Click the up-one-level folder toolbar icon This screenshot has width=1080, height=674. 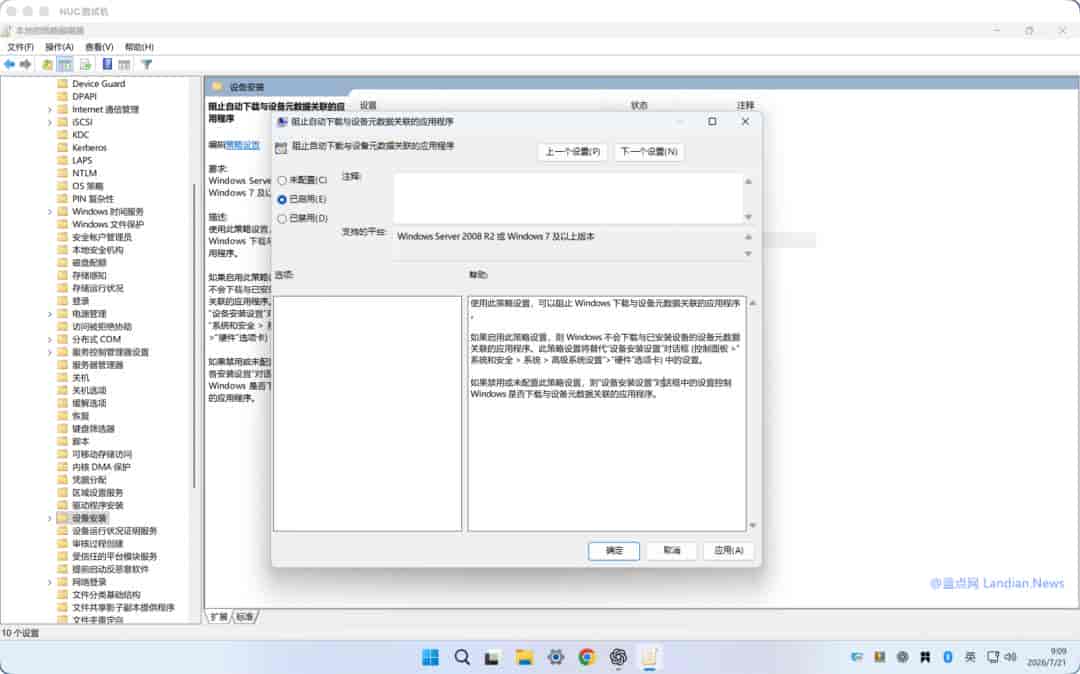47,64
